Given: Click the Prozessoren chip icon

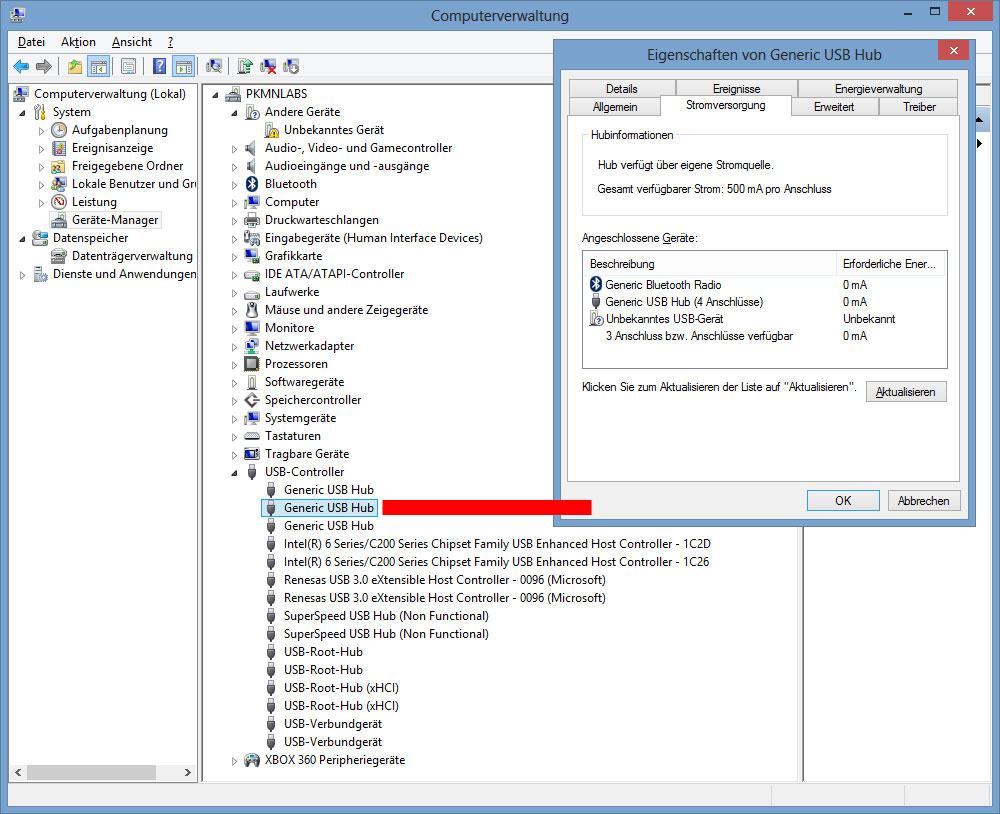Looking at the screenshot, I should click(253, 364).
